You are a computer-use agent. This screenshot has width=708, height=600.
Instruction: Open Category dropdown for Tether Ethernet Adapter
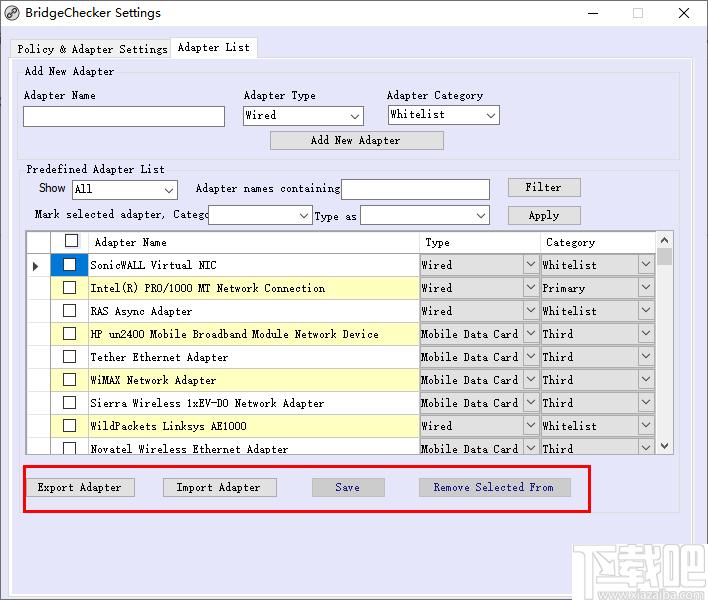[x=646, y=357]
